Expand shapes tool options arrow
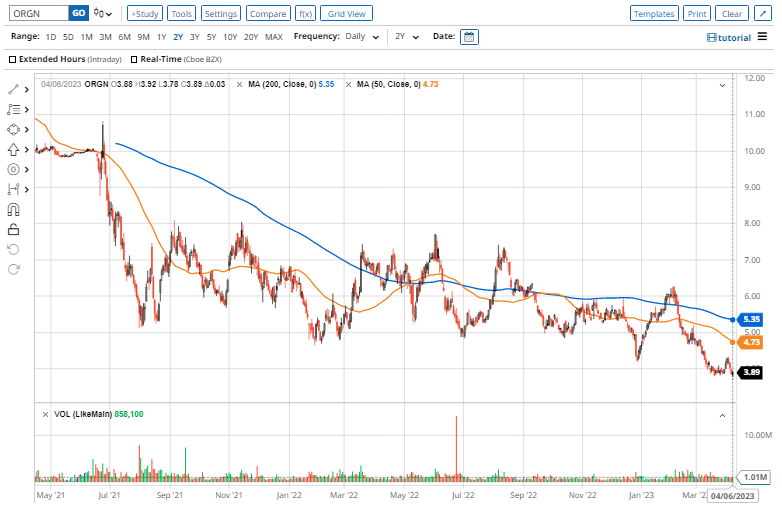Viewport: 782px width, 516px height. click(x=27, y=130)
